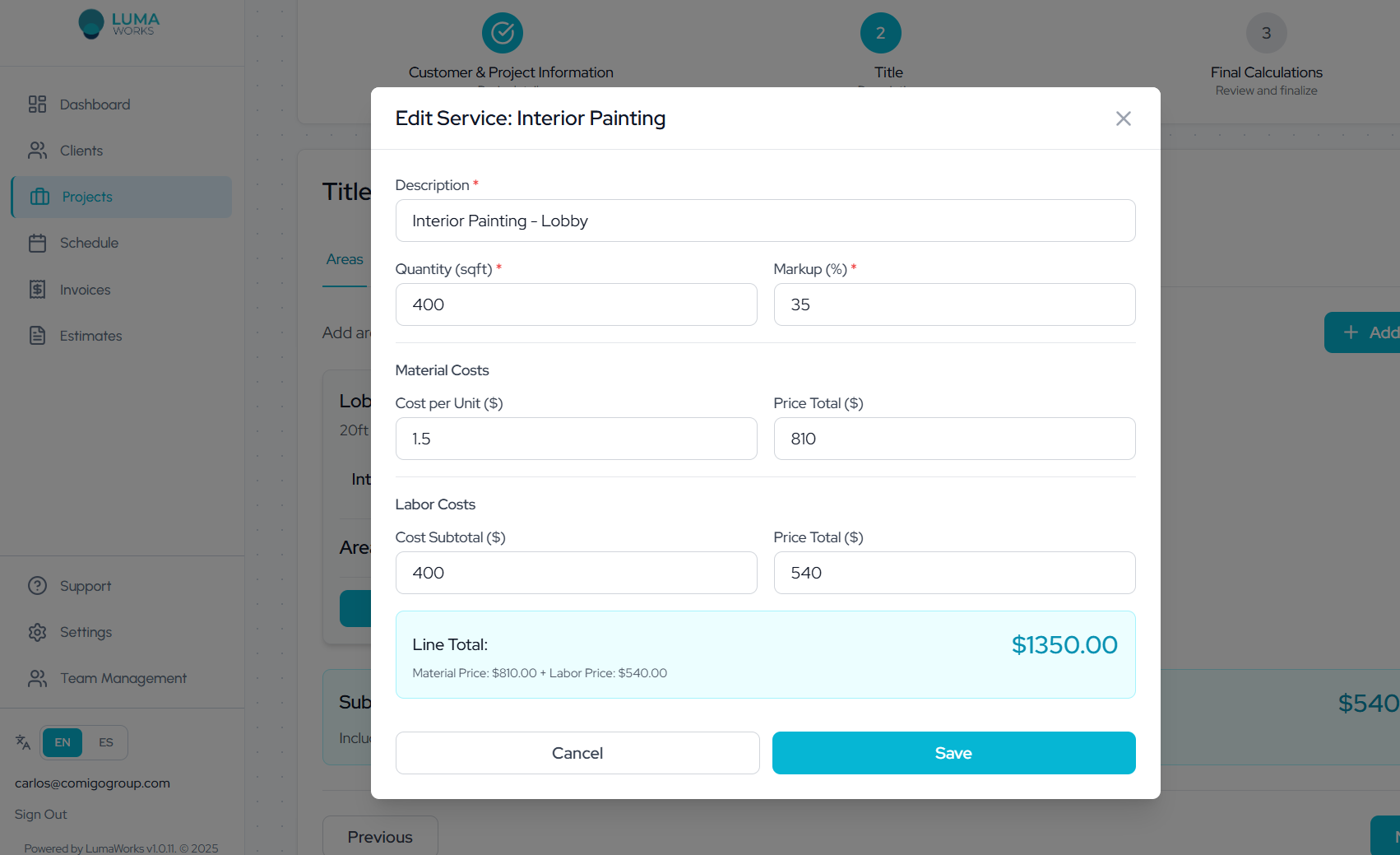
Task: Select the Invoices dollar-document icon
Action: (x=38, y=289)
